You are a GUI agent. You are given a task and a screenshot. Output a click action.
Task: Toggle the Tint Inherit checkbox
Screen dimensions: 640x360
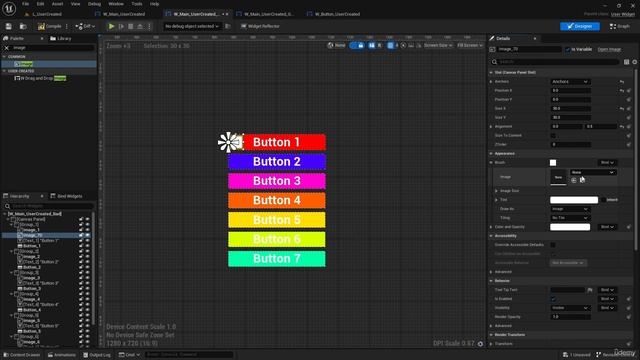(603, 200)
